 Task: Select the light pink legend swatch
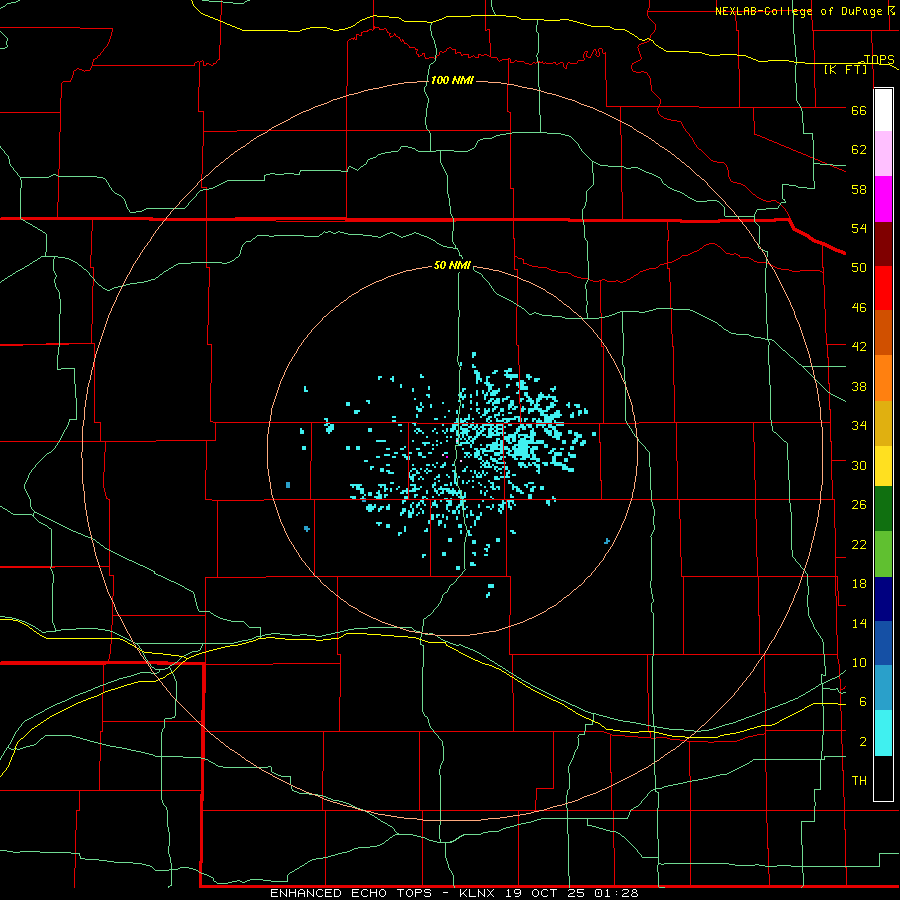coord(883,154)
